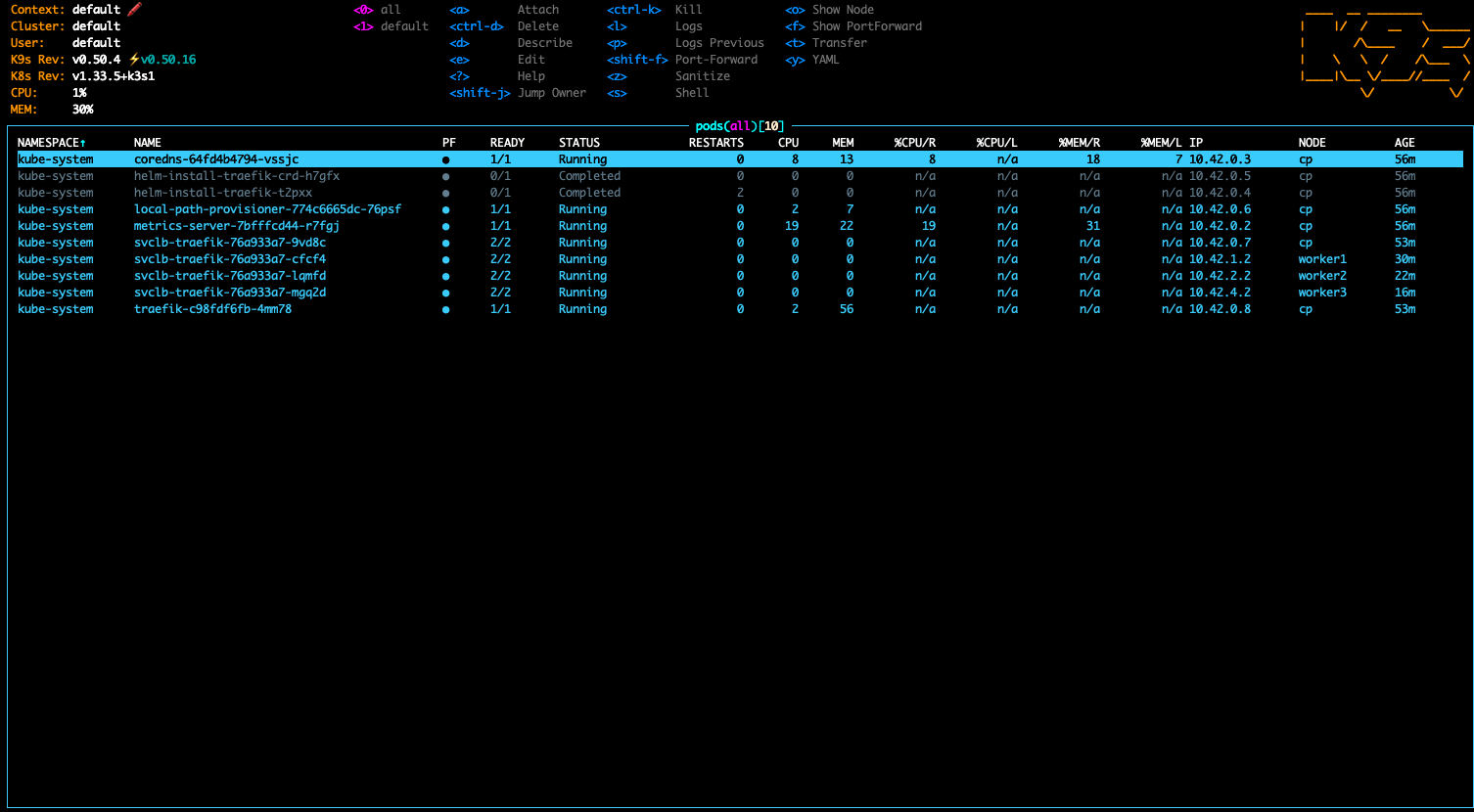
Task: Click the Logs Previous command
Action: (718, 43)
